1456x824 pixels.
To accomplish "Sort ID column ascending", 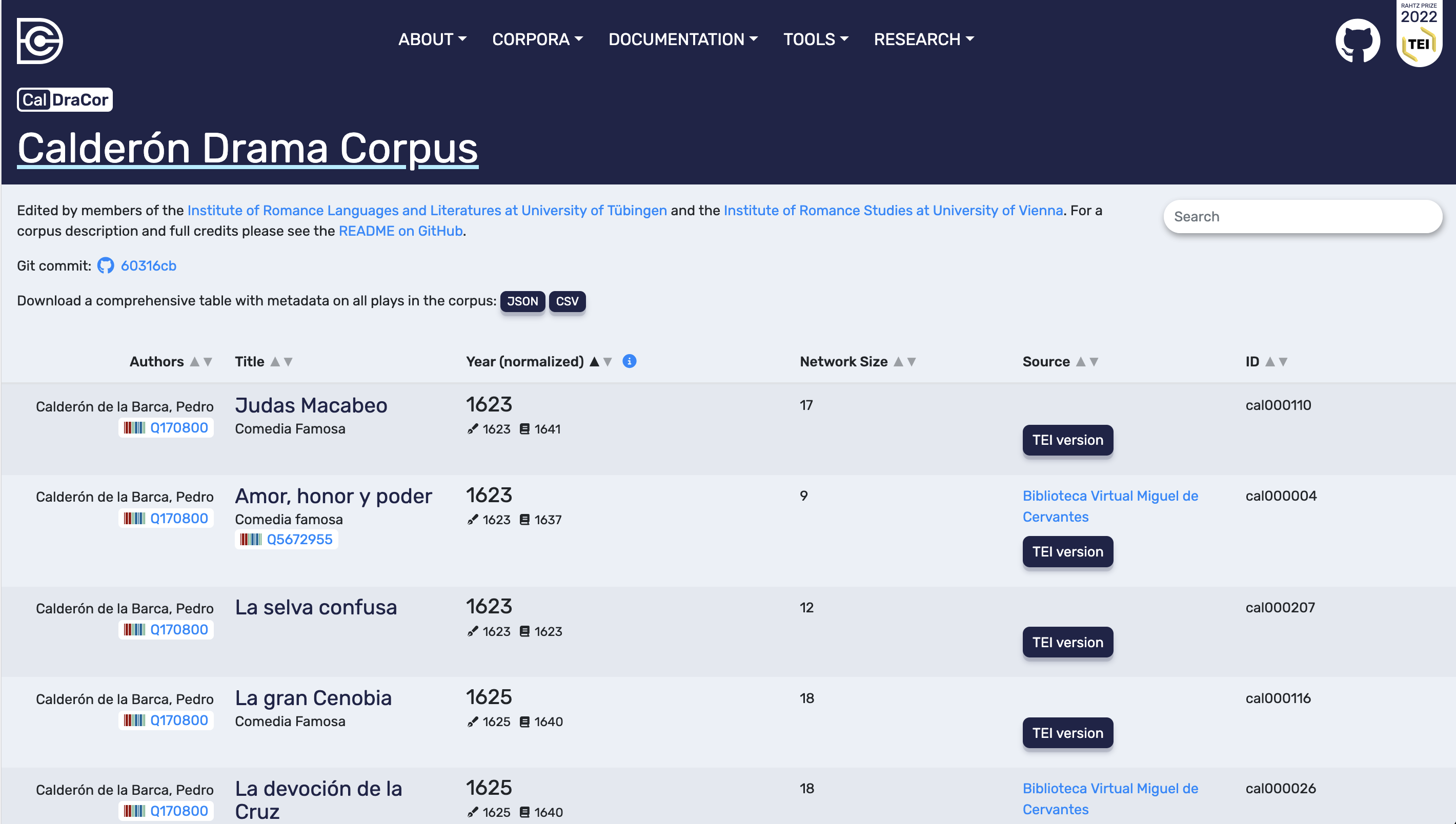I will pos(1270,362).
